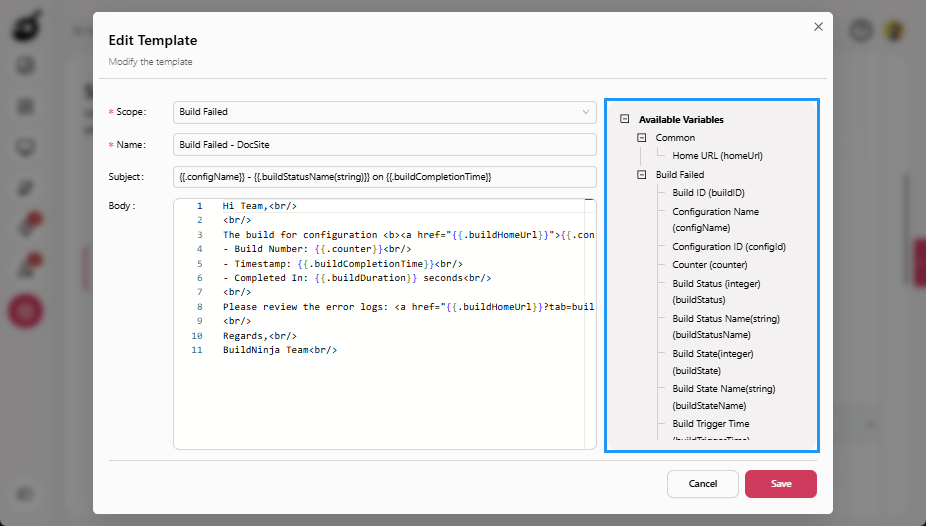Select Build Status Name(string) variable

[726, 326]
